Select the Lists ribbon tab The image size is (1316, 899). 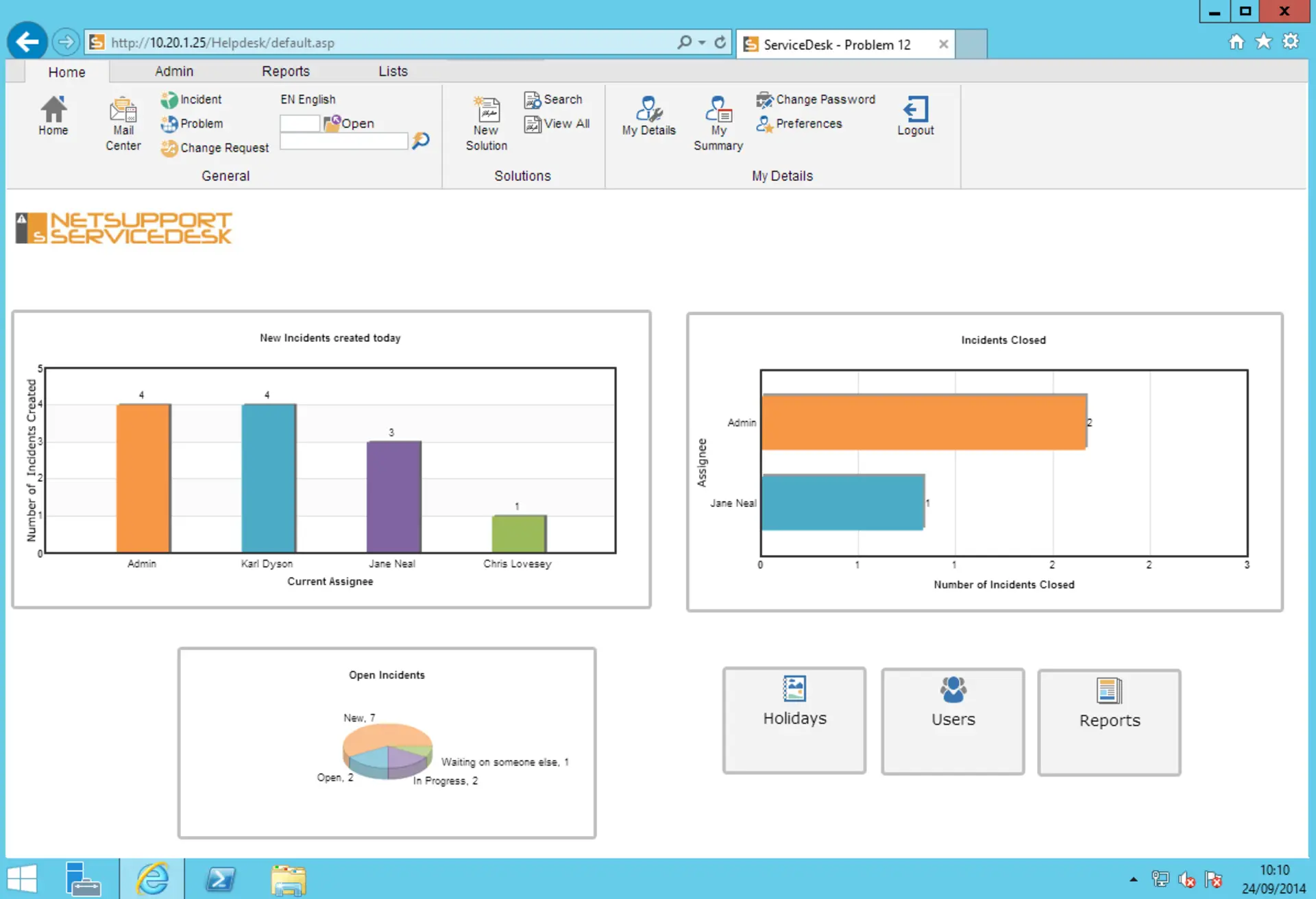pos(393,71)
